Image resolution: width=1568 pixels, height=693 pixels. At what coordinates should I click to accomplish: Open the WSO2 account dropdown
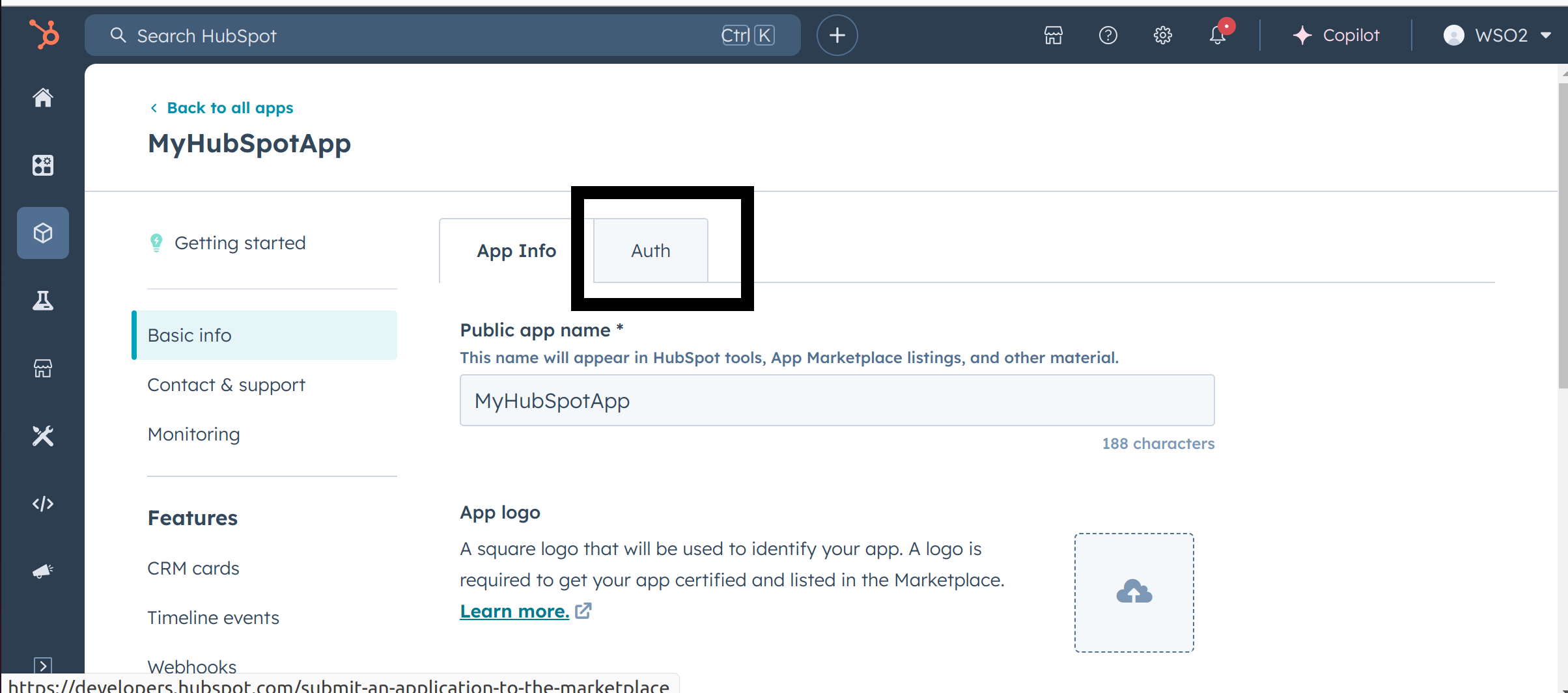(x=1497, y=35)
